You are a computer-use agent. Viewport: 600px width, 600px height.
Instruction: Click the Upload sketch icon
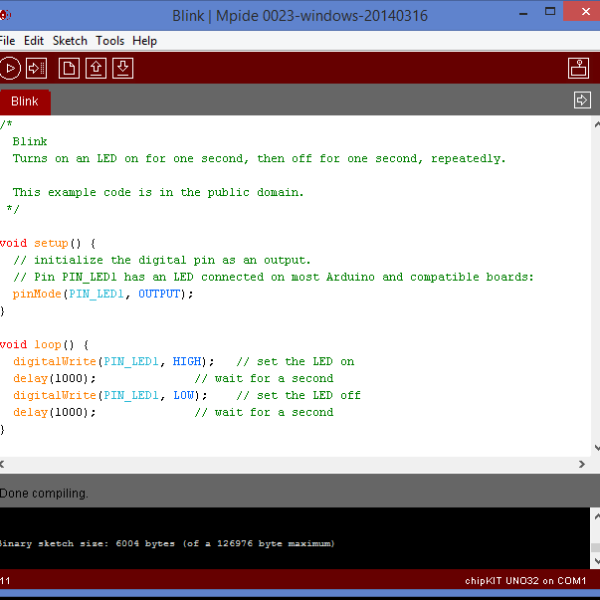pos(37,68)
